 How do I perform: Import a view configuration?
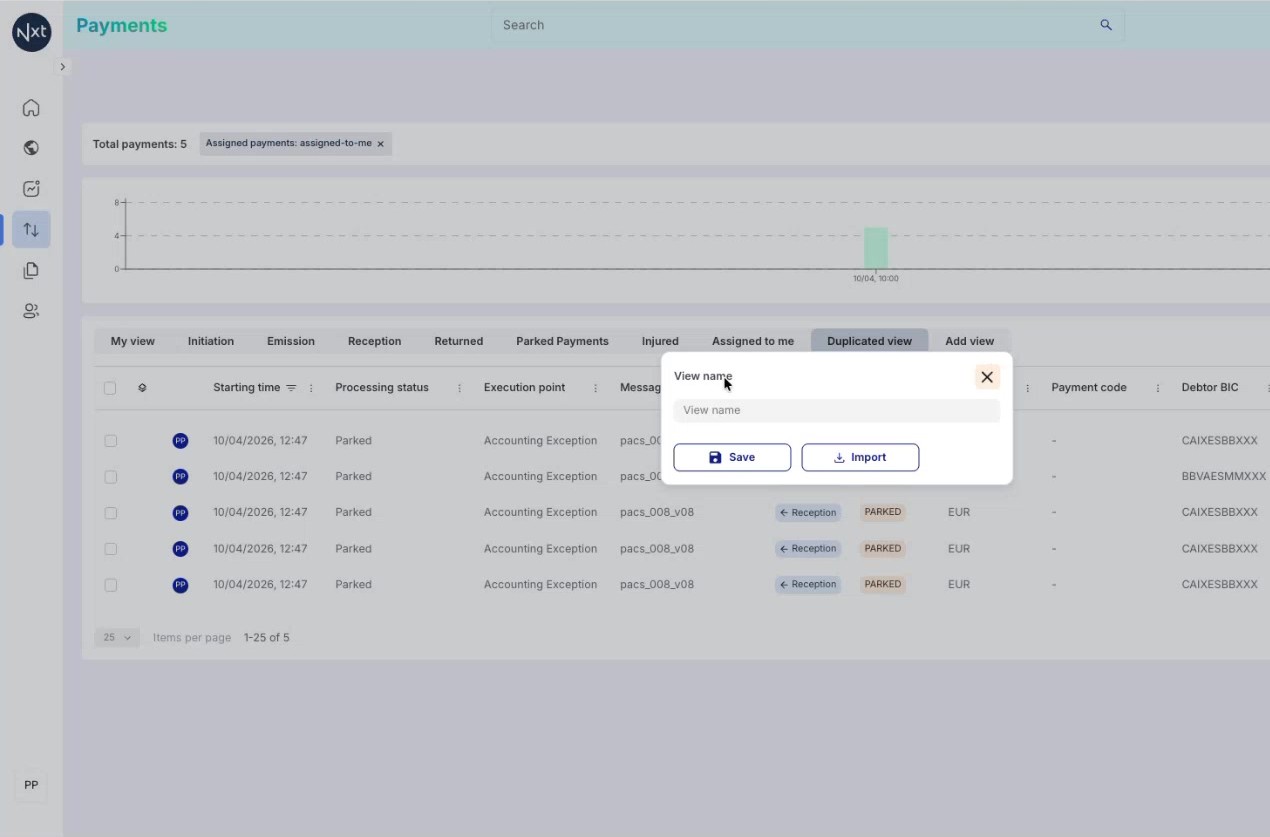(860, 457)
